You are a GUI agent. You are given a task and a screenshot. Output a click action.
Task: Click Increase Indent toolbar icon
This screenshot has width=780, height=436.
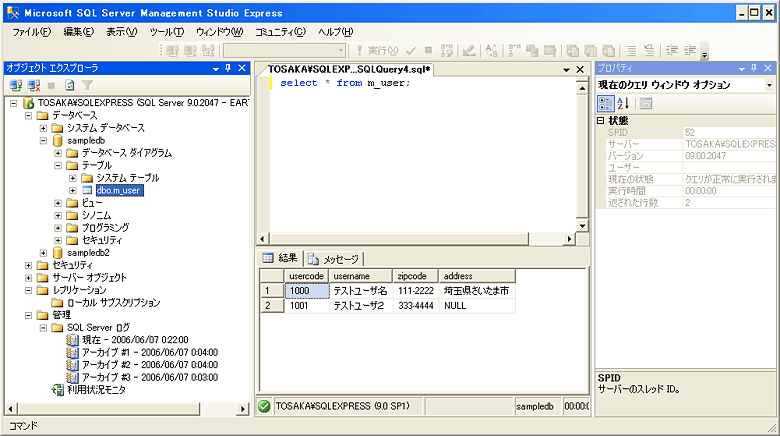tap(690, 50)
